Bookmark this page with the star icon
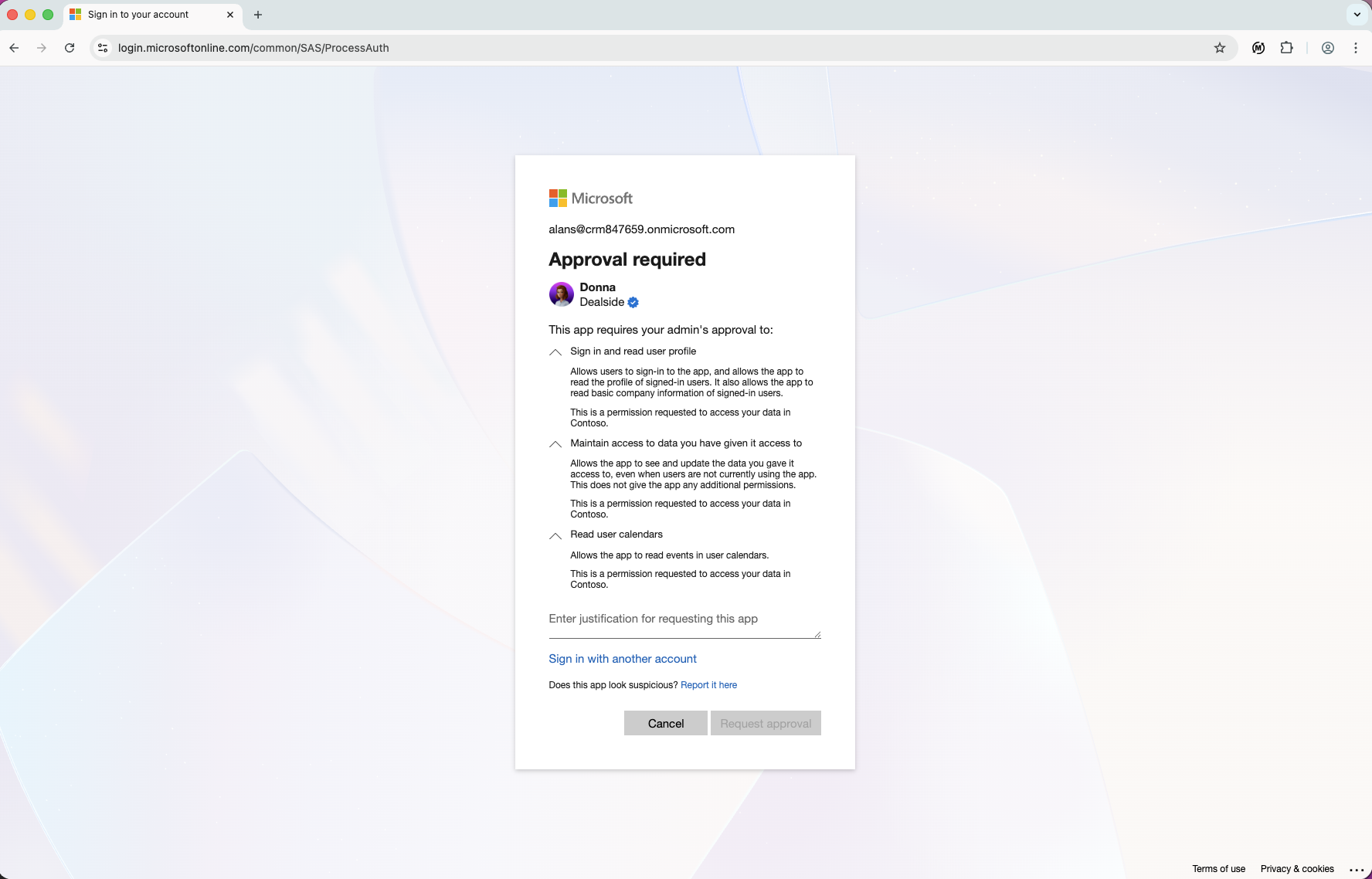The height and width of the screenshot is (879, 1372). pyautogui.click(x=1220, y=48)
